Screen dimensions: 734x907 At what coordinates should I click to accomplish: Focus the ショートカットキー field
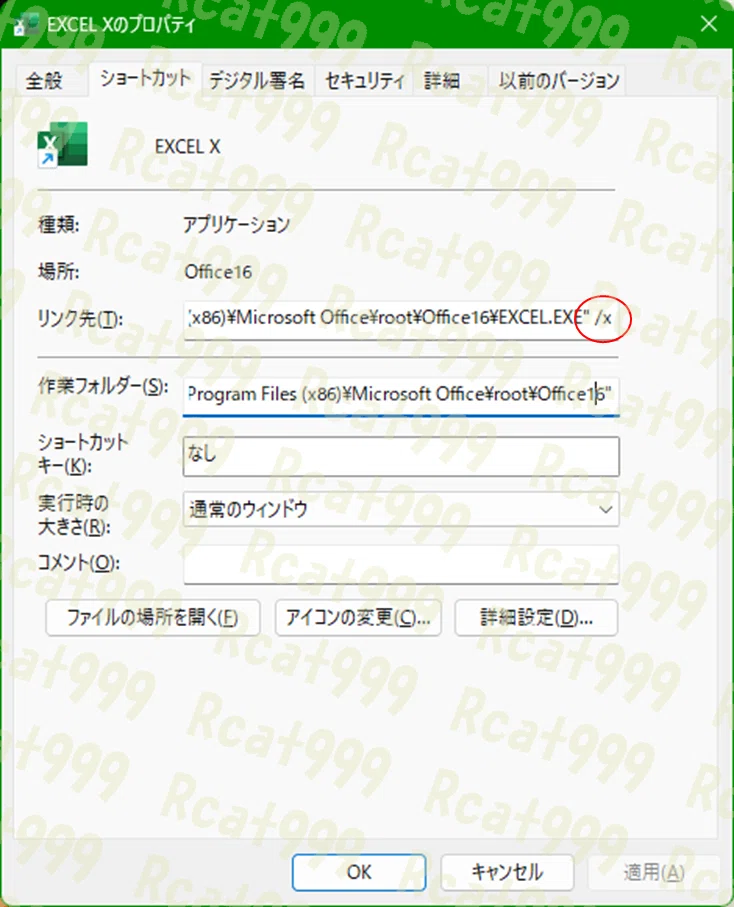point(400,457)
